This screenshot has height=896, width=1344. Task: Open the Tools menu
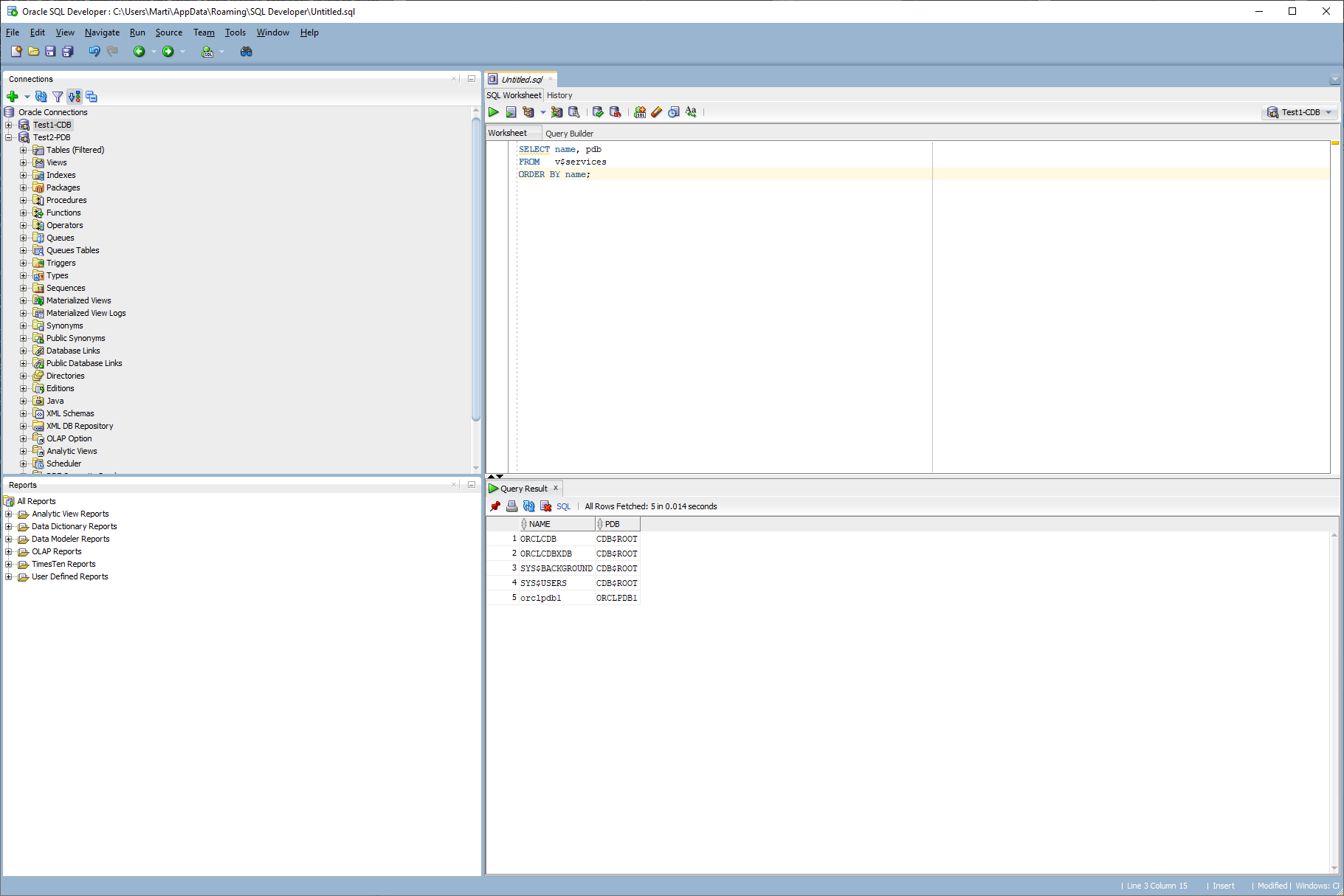point(235,32)
